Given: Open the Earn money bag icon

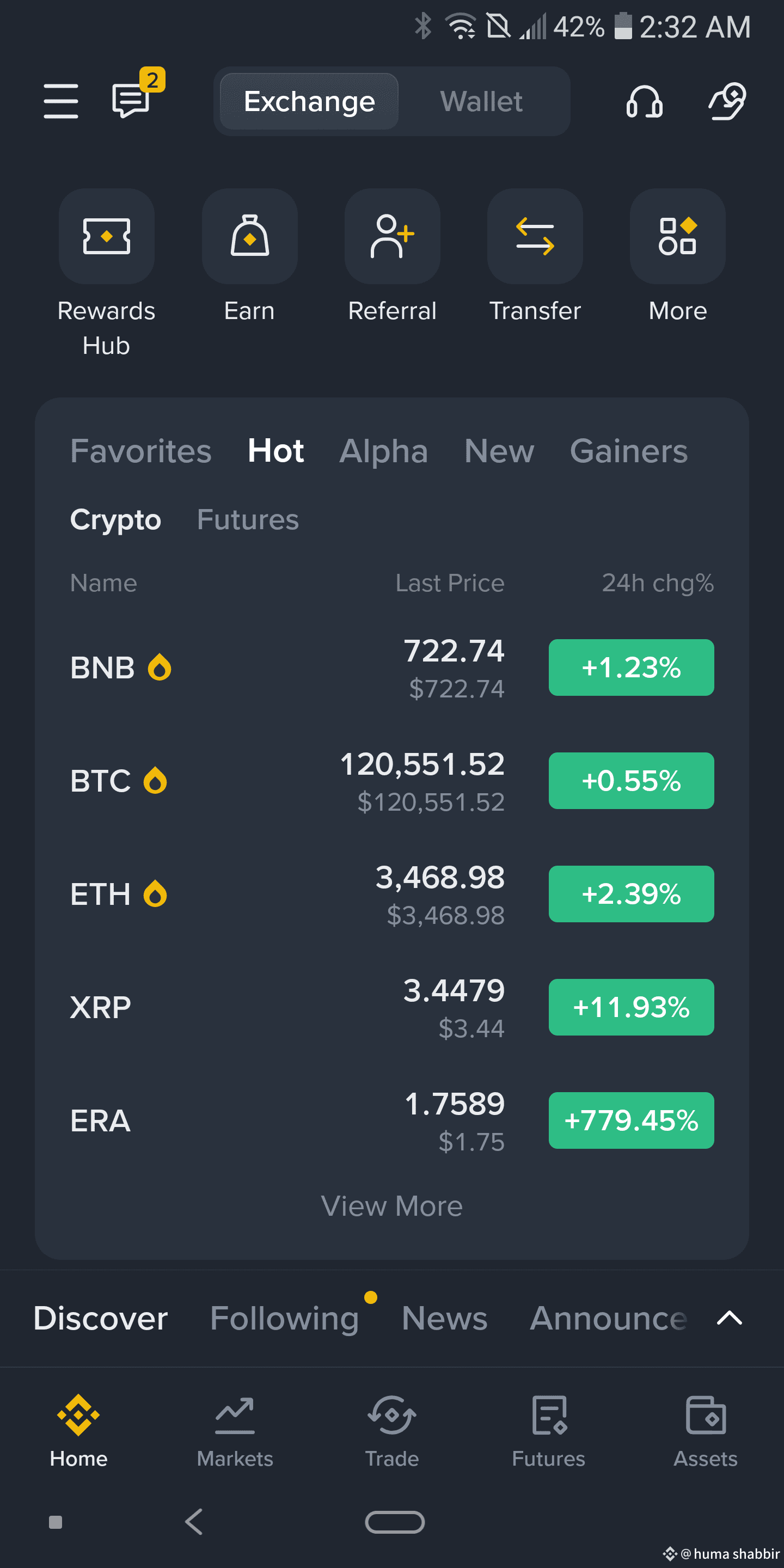Looking at the screenshot, I should (249, 236).
